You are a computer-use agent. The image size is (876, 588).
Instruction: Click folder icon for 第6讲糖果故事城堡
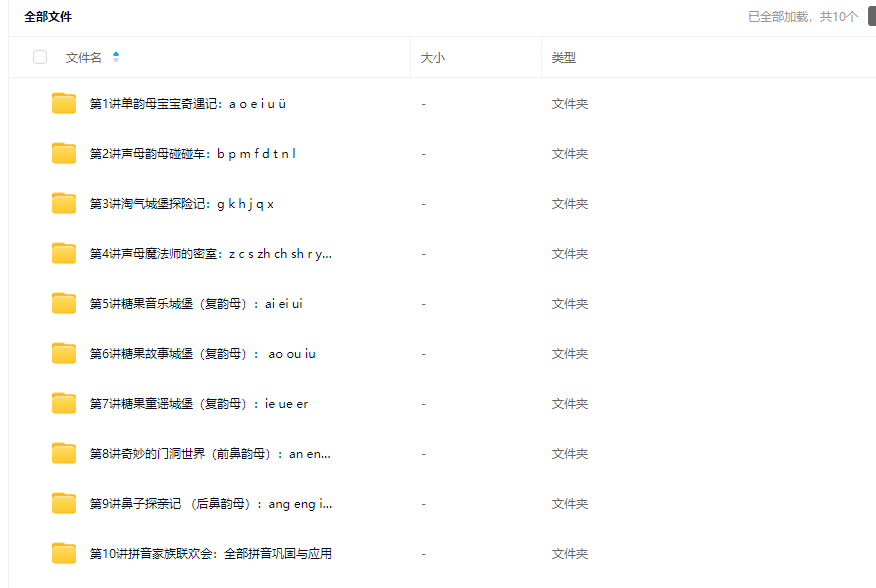64,353
